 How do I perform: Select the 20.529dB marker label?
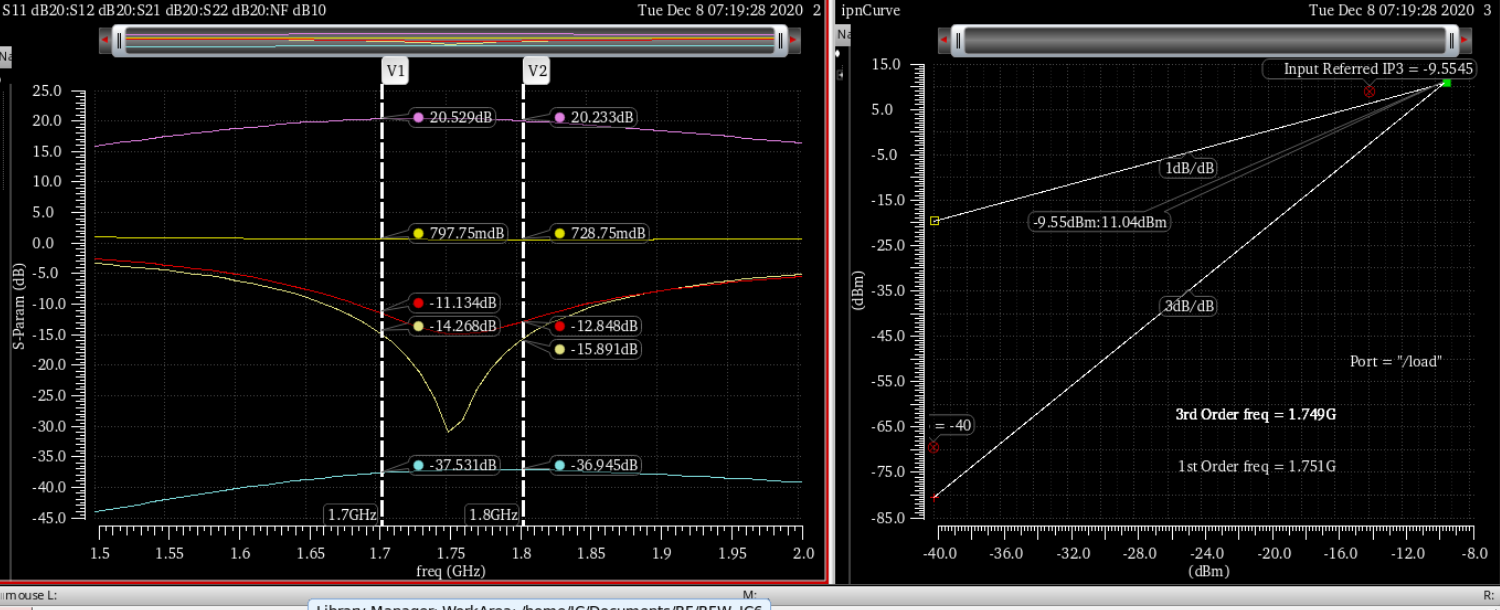(x=453, y=117)
